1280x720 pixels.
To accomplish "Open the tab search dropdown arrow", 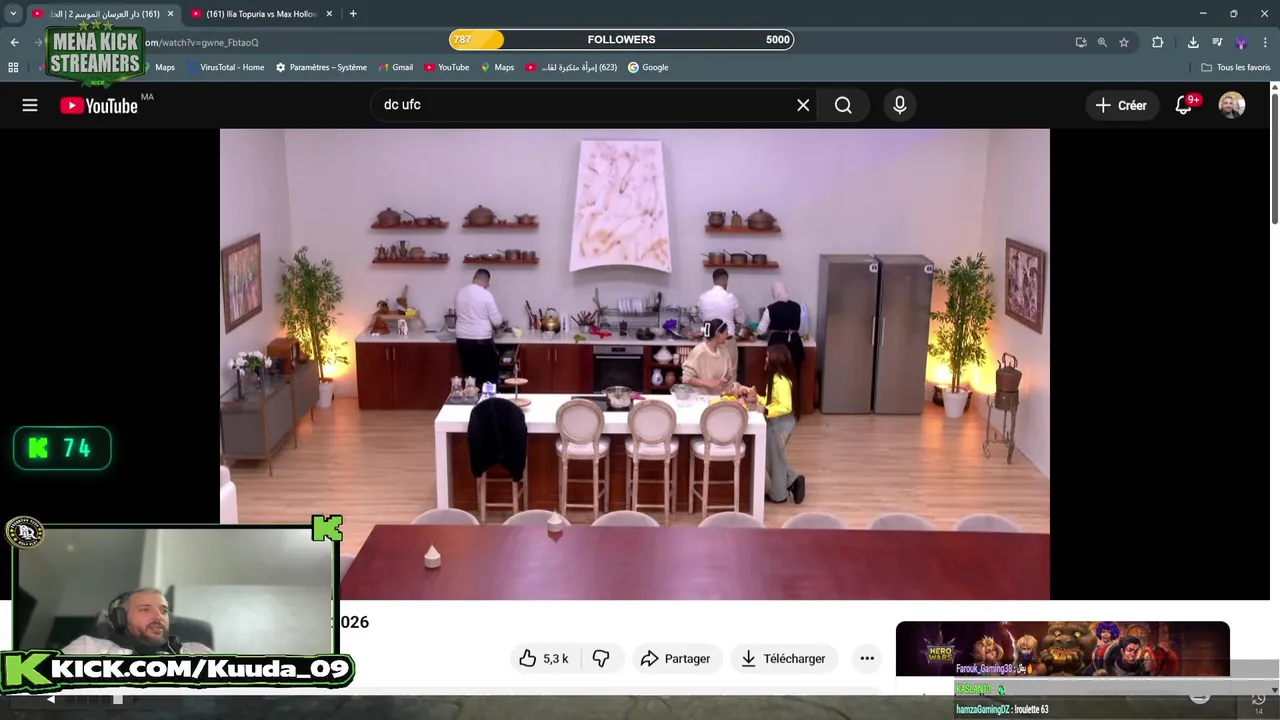I will (13, 14).
